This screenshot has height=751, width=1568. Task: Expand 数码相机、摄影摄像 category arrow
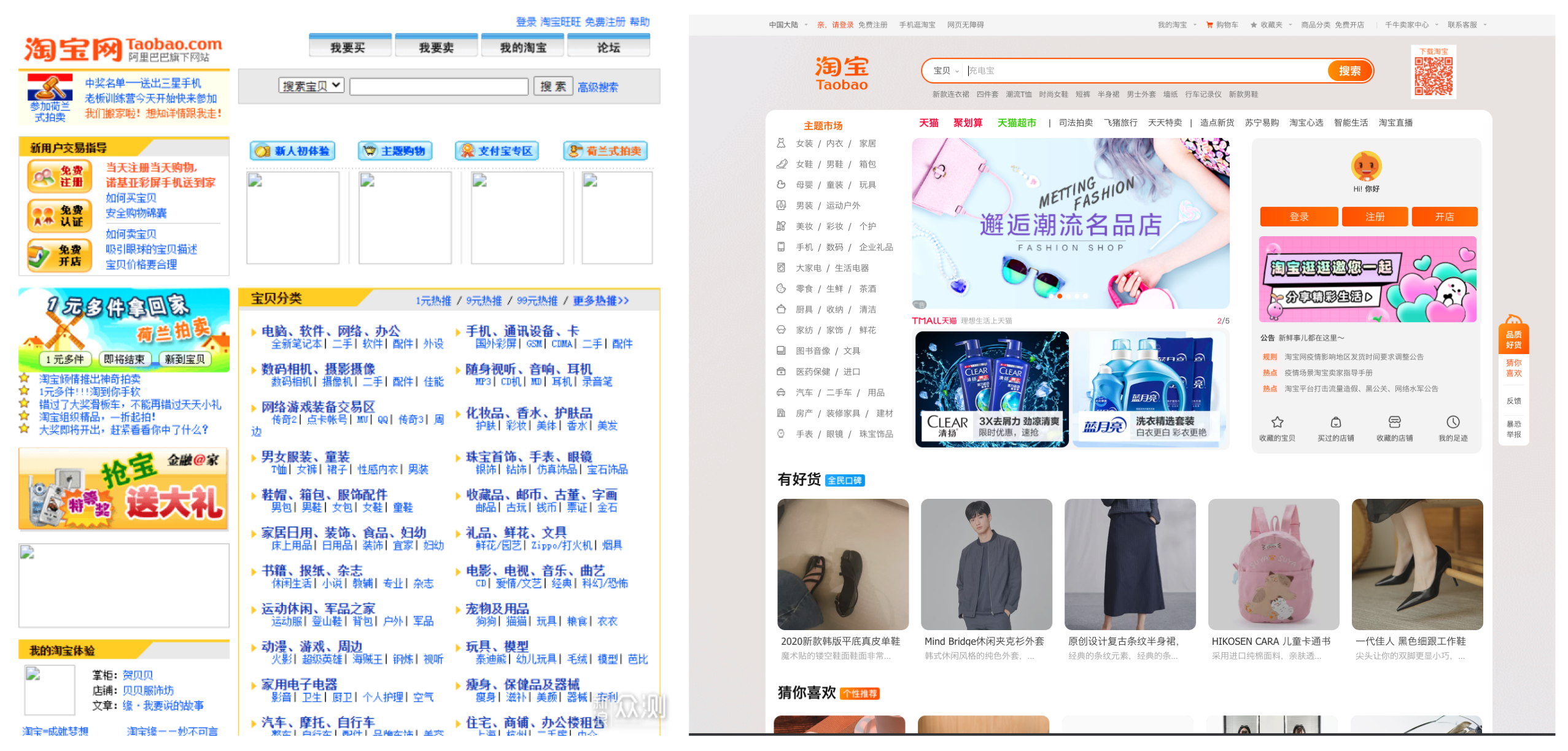tap(254, 370)
